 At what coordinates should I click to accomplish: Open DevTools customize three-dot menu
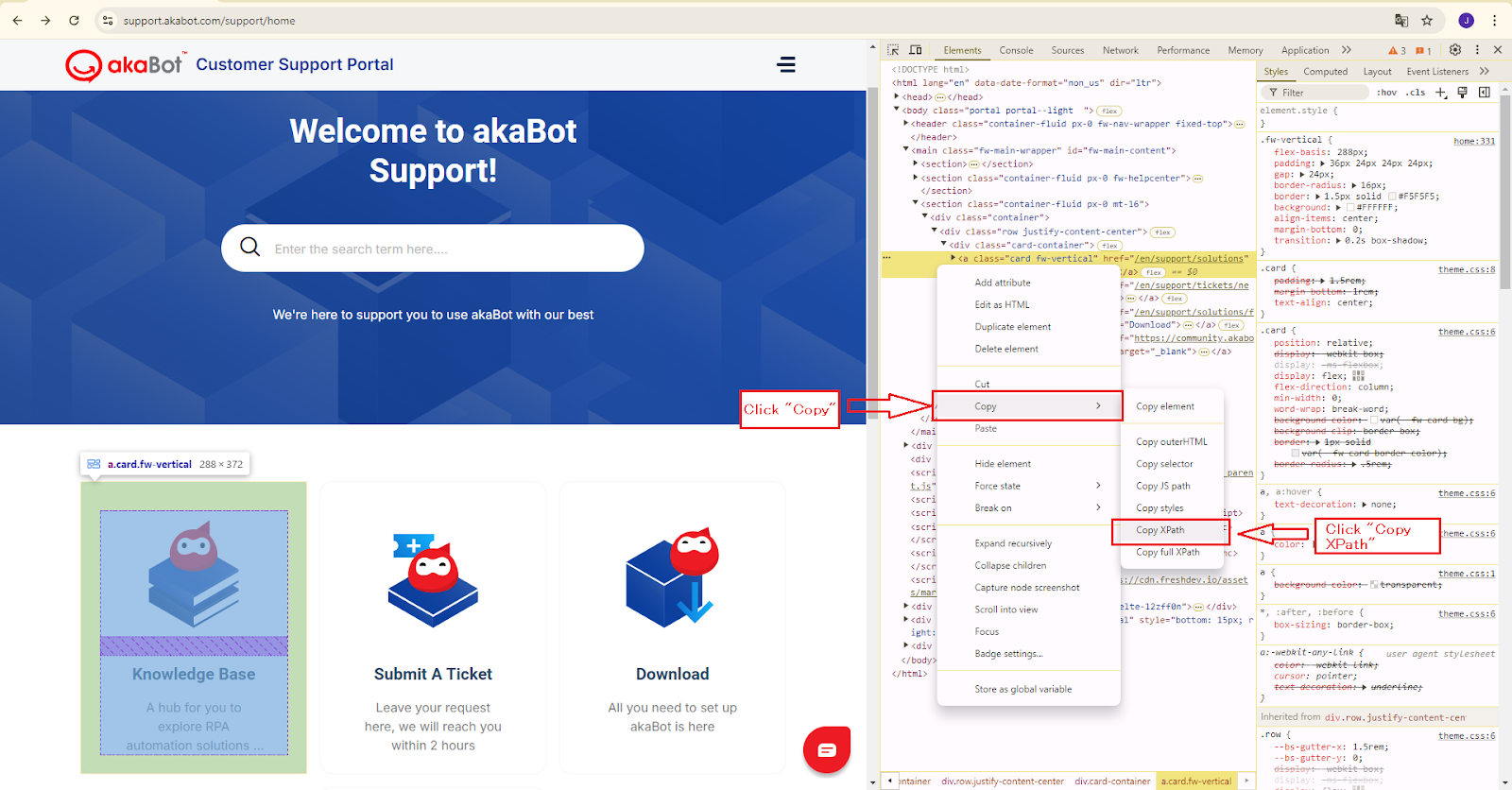[x=1477, y=50]
